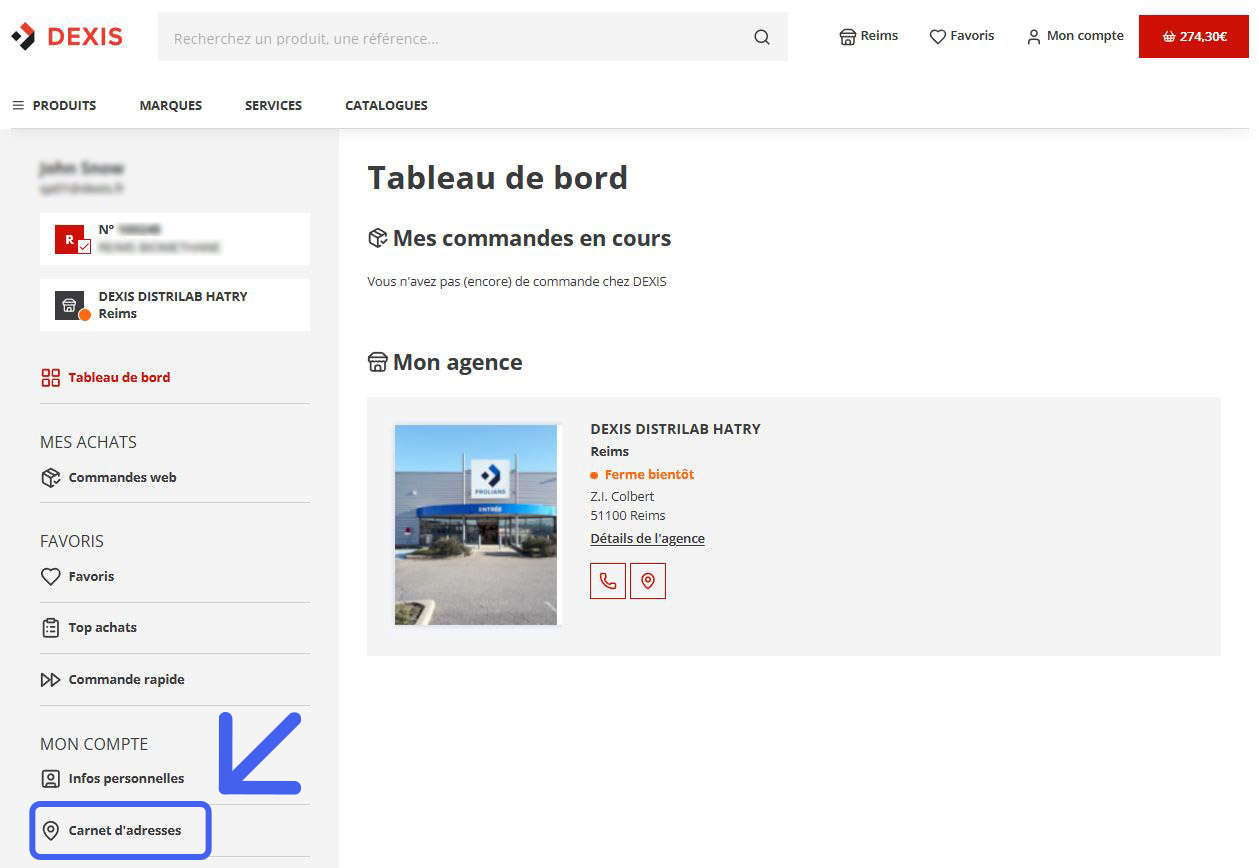The height and width of the screenshot is (868, 1259).
Task: Open Détails de l'agence link
Action: click(x=647, y=539)
